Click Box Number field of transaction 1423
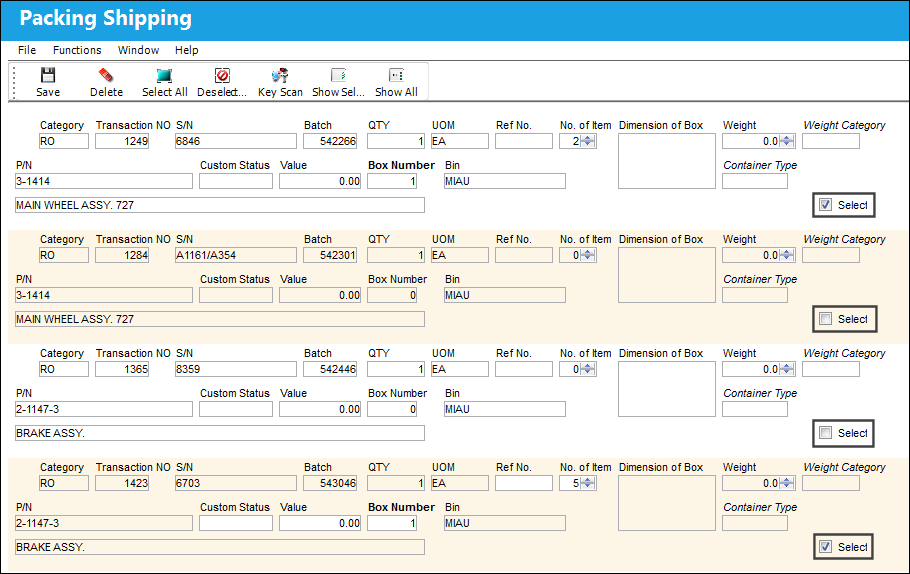Screen dimensions: 910x574 click(x=392, y=523)
